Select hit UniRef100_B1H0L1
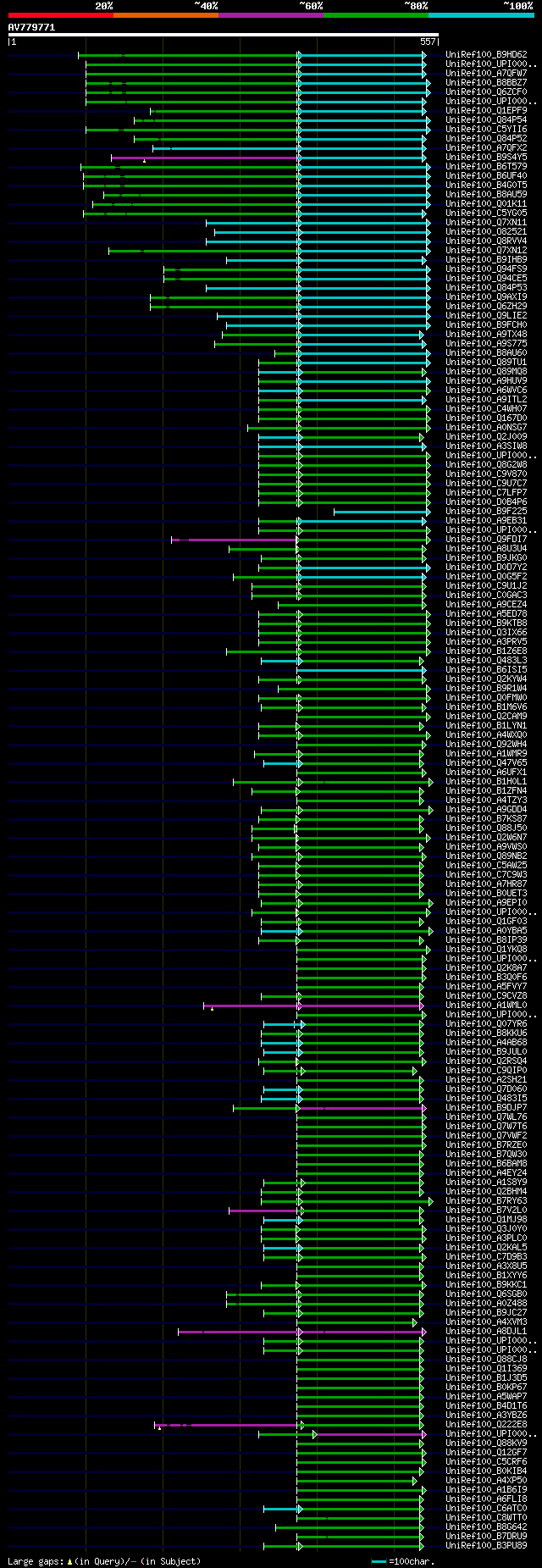 [486, 782]
